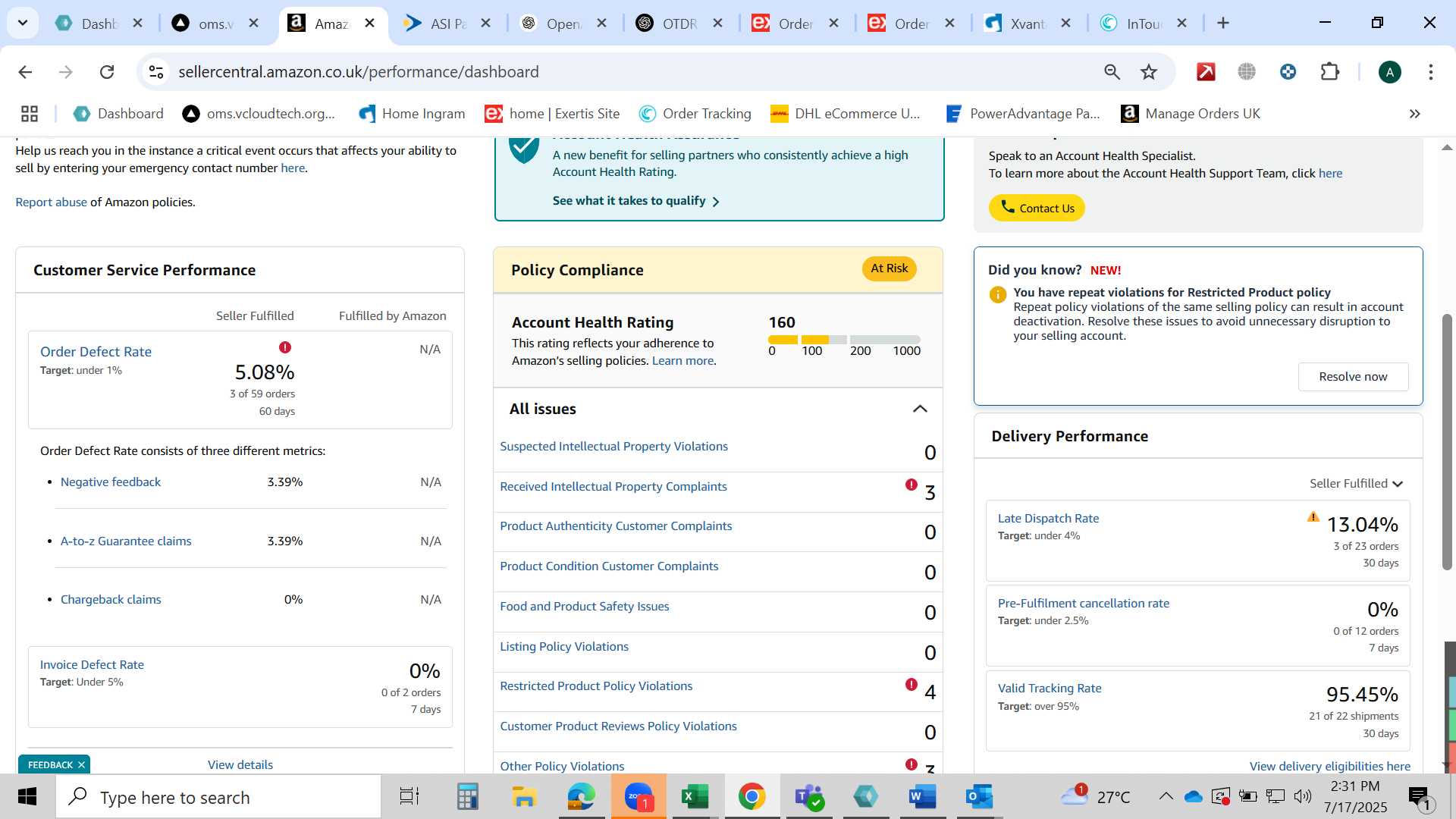Open the A-to-z Guarantee claims link
This screenshot has width=1456, height=819.
click(126, 541)
